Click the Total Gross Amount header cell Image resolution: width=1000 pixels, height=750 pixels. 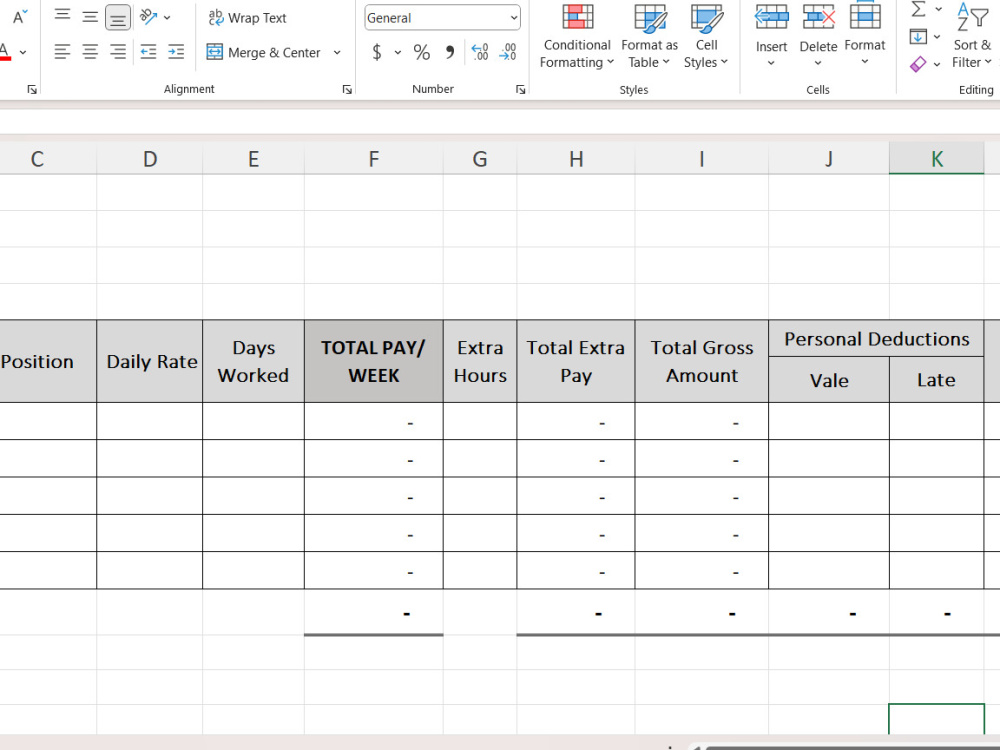click(x=702, y=362)
